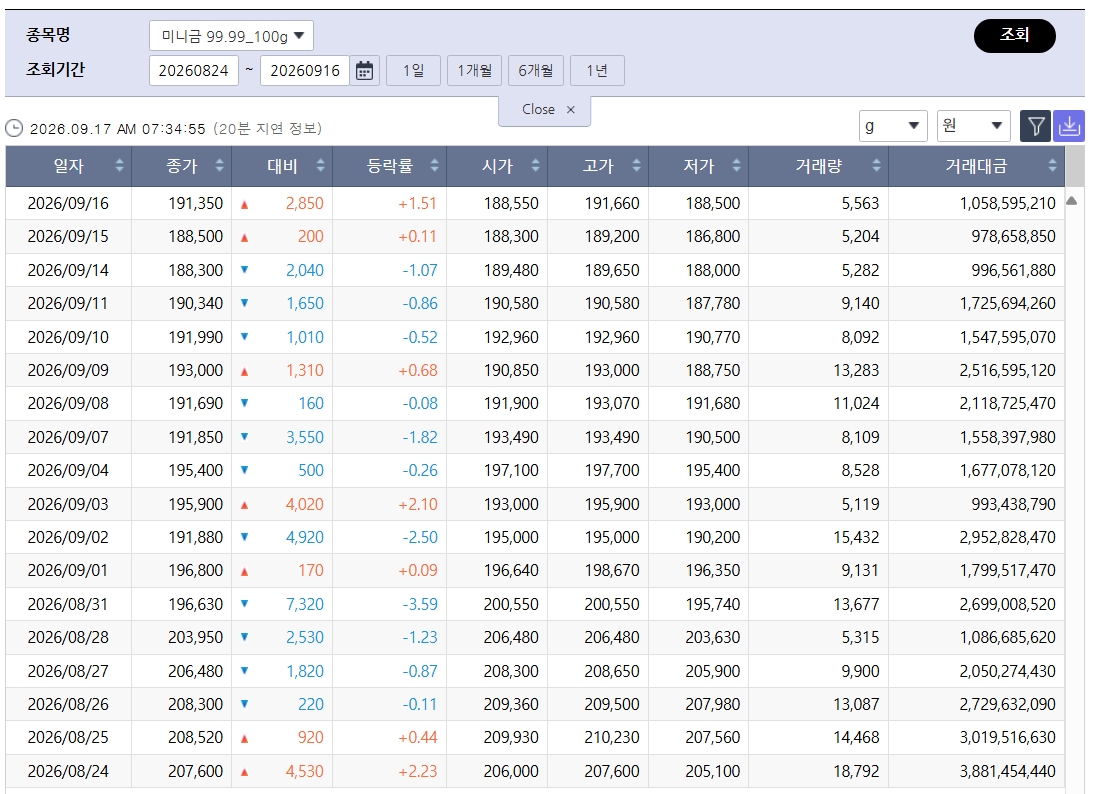Click the 2026/08/26 date cell
Screen dimensions: 1093x794
pos(68,704)
